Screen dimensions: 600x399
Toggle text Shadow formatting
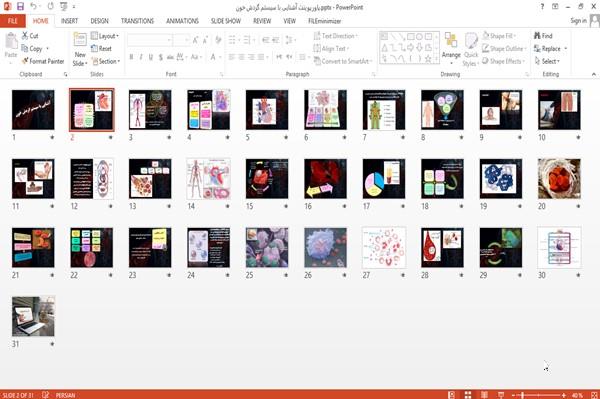coord(160,57)
